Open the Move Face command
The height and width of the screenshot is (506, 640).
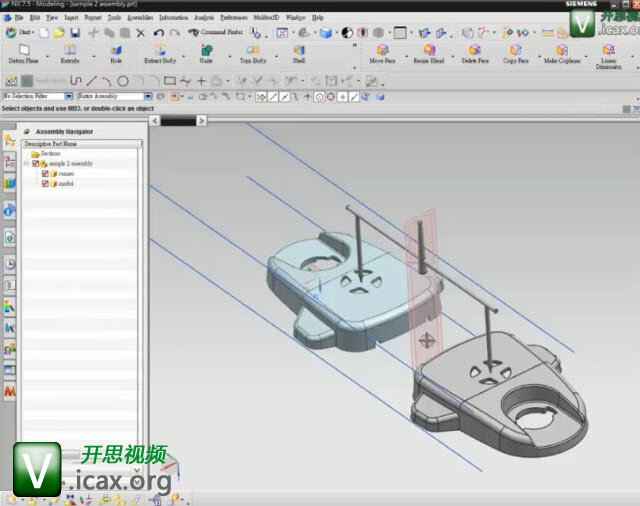pyautogui.click(x=382, y=53)
